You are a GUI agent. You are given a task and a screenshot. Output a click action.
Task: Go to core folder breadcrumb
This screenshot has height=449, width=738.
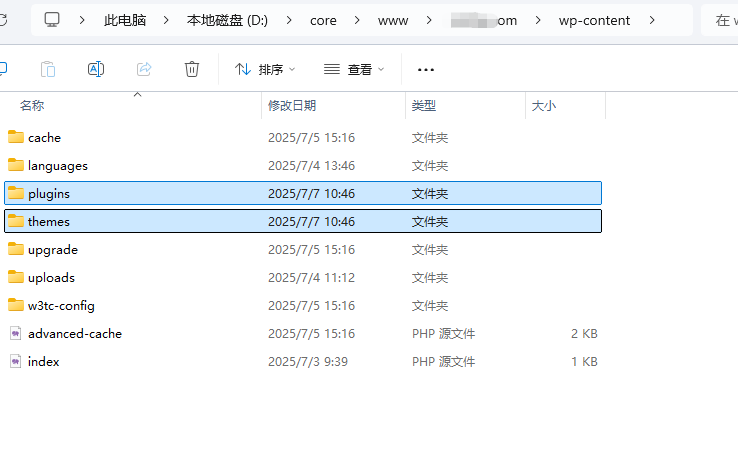(323, 21)
